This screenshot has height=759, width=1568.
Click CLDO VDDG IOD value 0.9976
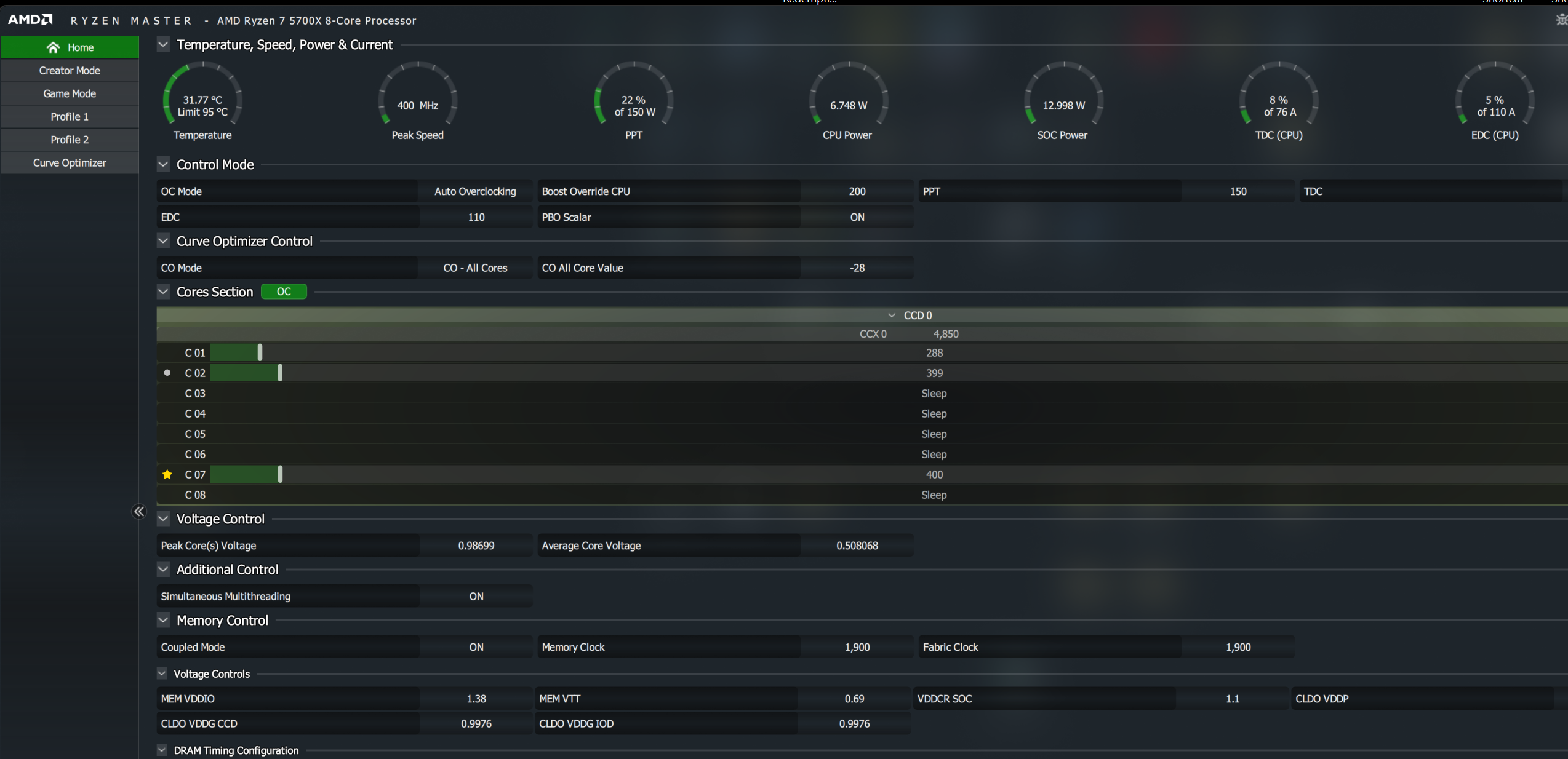854,723
